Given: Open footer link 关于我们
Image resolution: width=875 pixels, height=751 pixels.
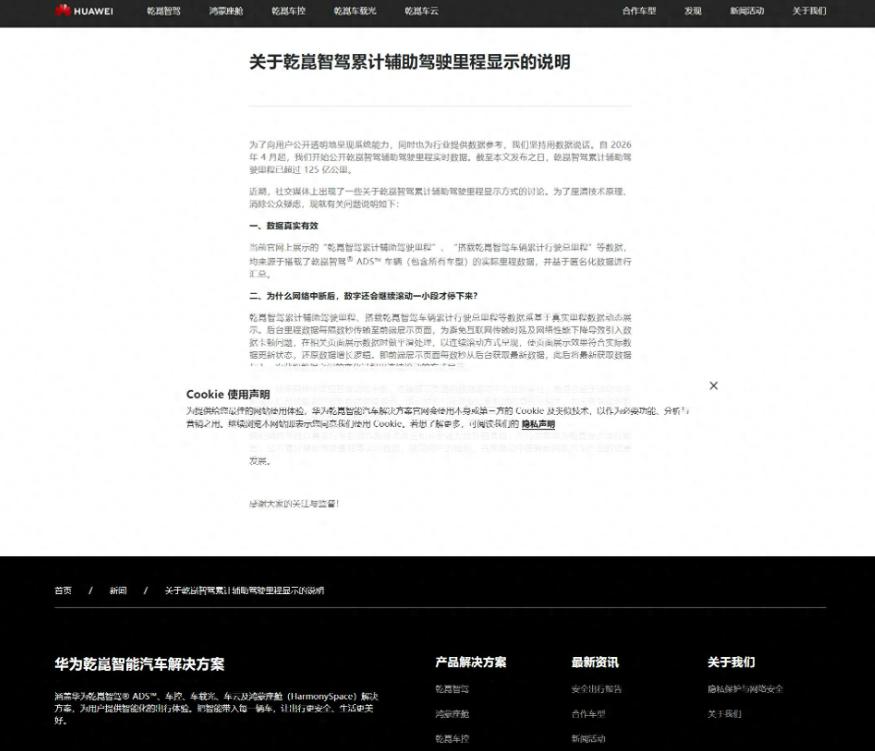Looking at the screenshot, I should 724,714.
